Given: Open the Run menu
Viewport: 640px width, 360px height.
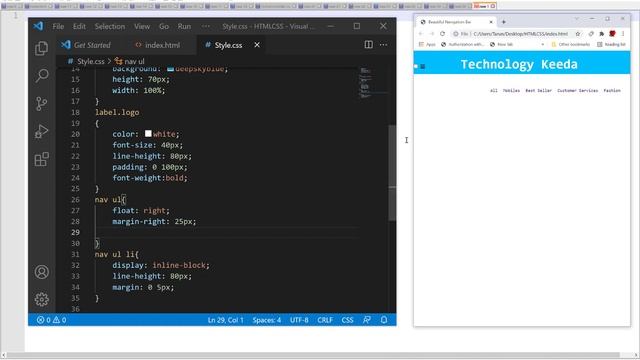Looking at the screenshot, I should pyautogui.click(x=184, y=26).
